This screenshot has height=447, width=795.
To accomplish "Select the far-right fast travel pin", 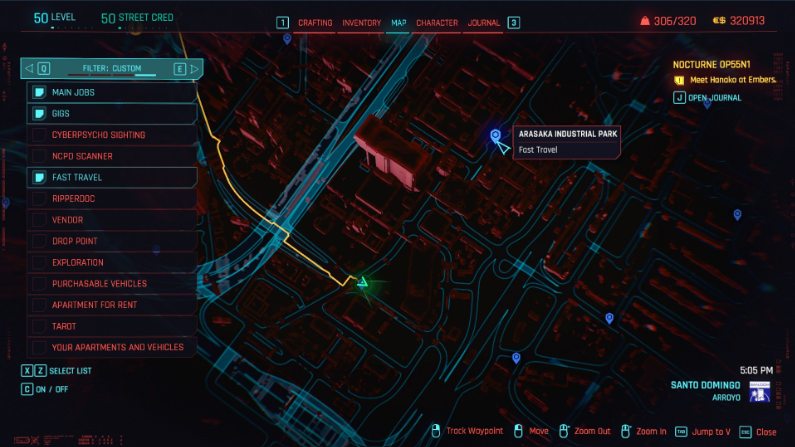I will point(737,215).
